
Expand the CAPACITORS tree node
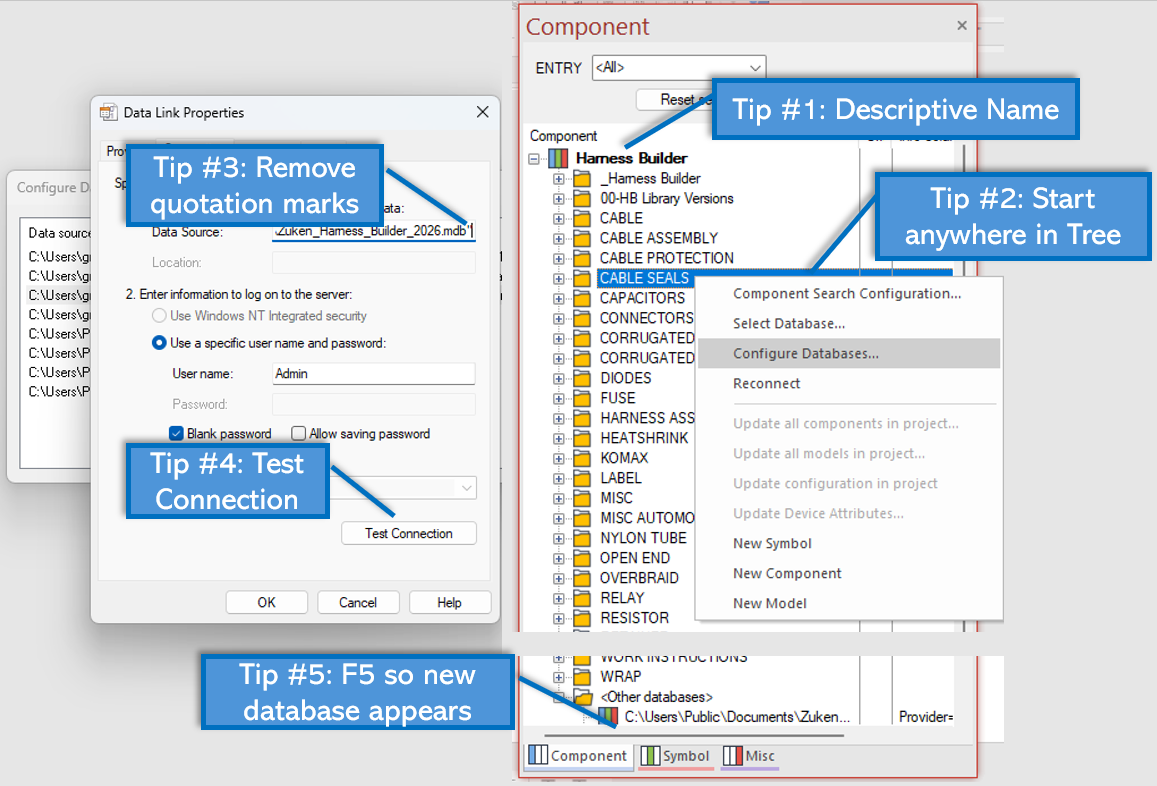click(x=559, y=298)
